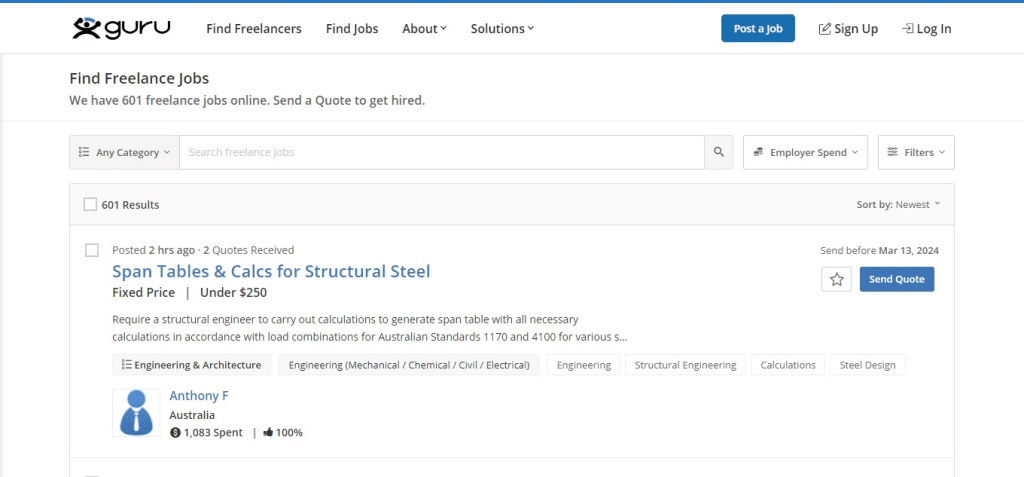Focus the Search freelance jobs field

[x=441, y=152]
